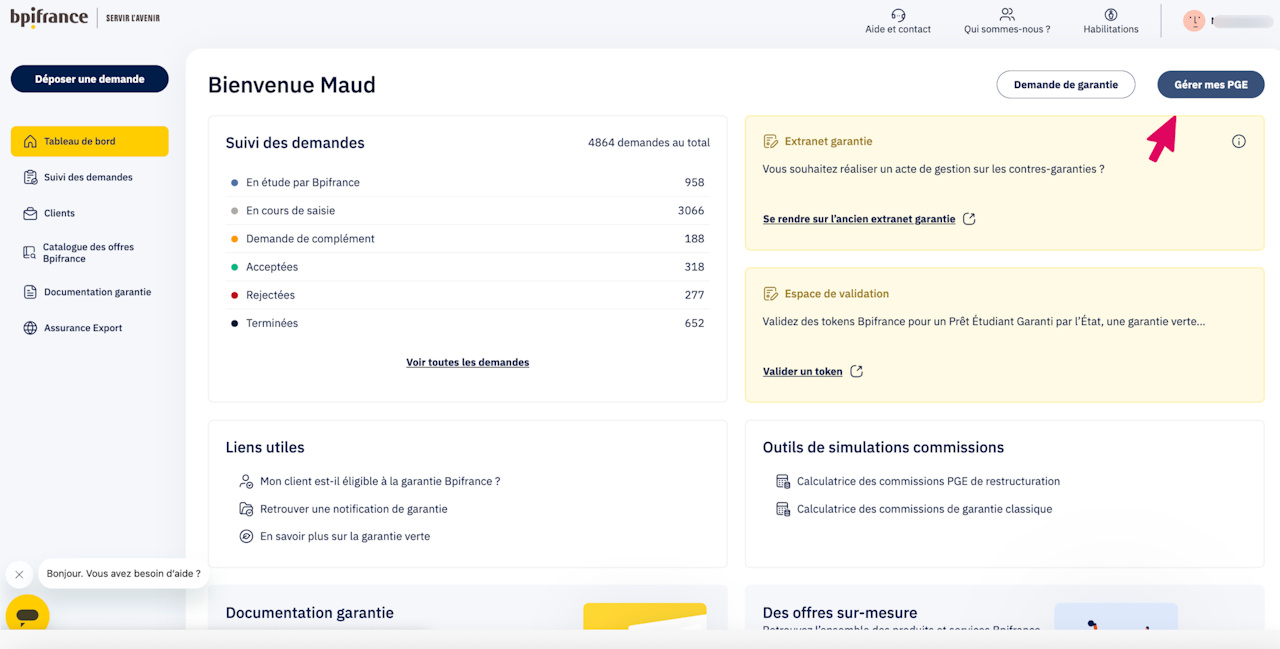Image resolution: width=1280 pixels, height=649 pixels.
Task: Open Calculatrice des commissions de garantie classique
Action: [924, 509]
